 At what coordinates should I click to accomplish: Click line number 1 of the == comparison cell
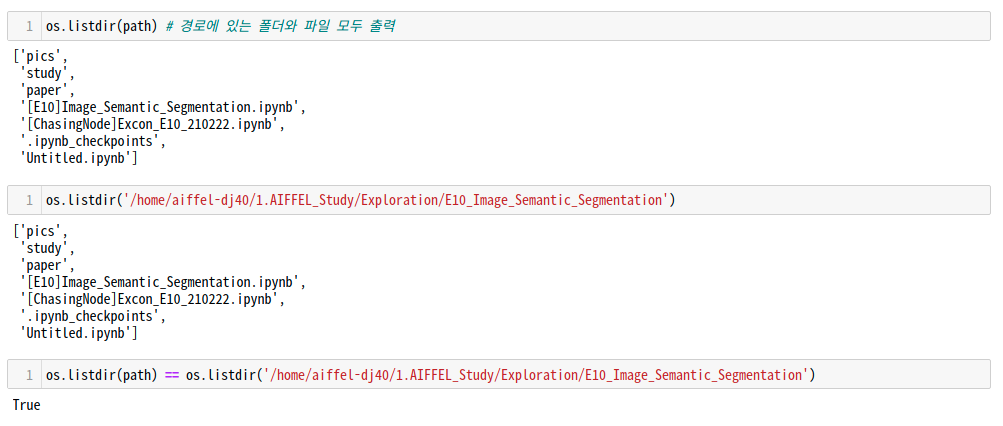tap(29, 374)
